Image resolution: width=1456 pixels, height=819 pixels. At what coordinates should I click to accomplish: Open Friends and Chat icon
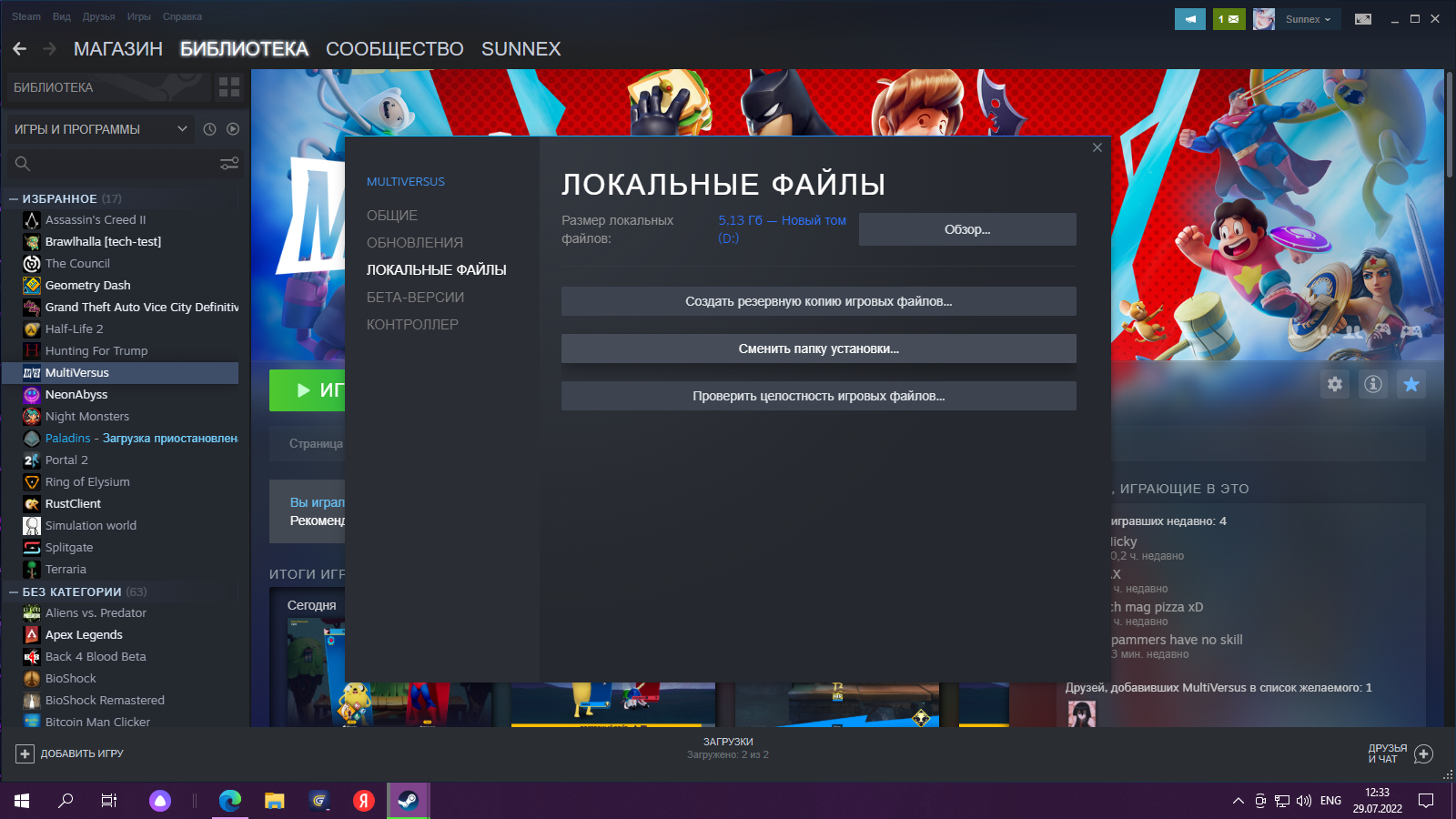pos(1424,753)
